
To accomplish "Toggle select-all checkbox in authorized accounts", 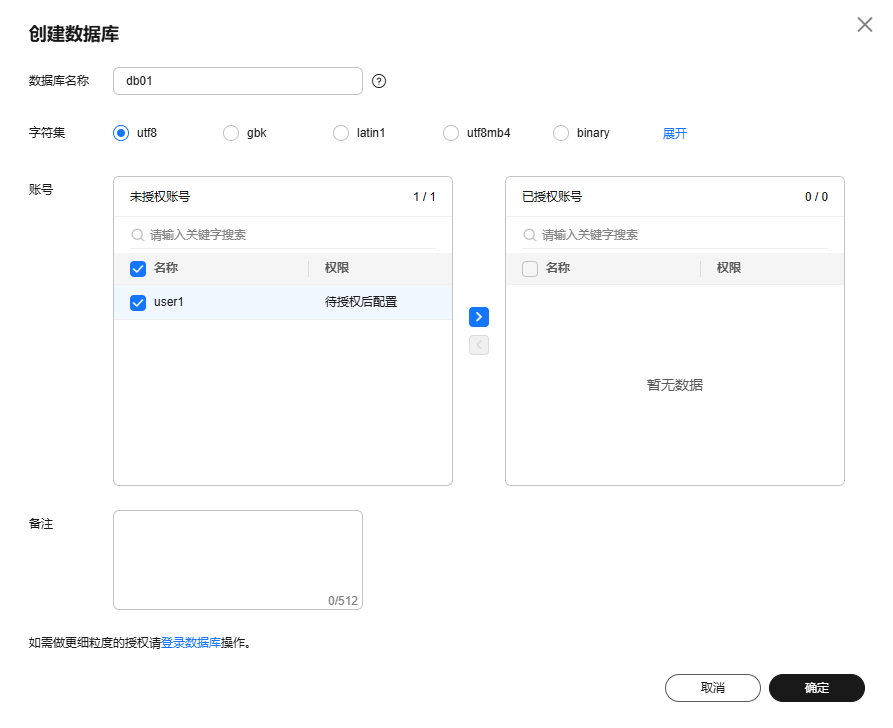I will tap(530, 268).
